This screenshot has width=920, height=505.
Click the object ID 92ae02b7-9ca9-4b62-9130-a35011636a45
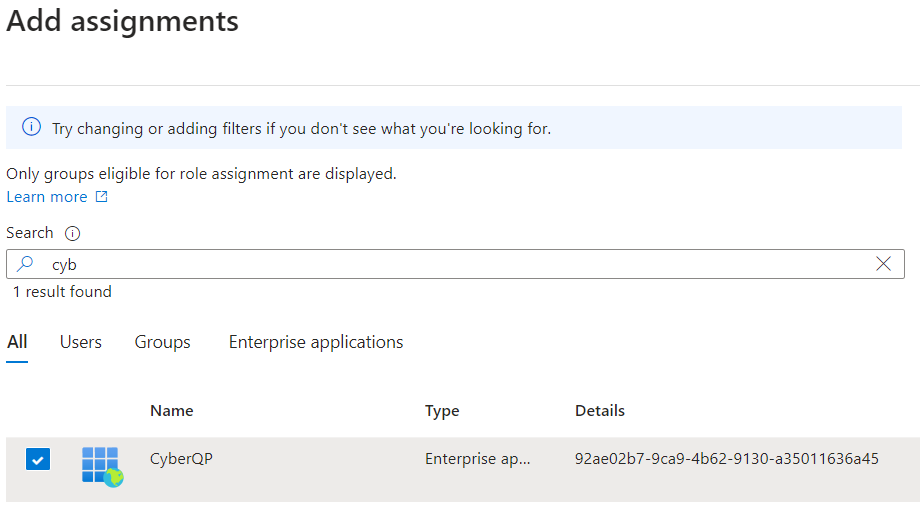(726, 459)
